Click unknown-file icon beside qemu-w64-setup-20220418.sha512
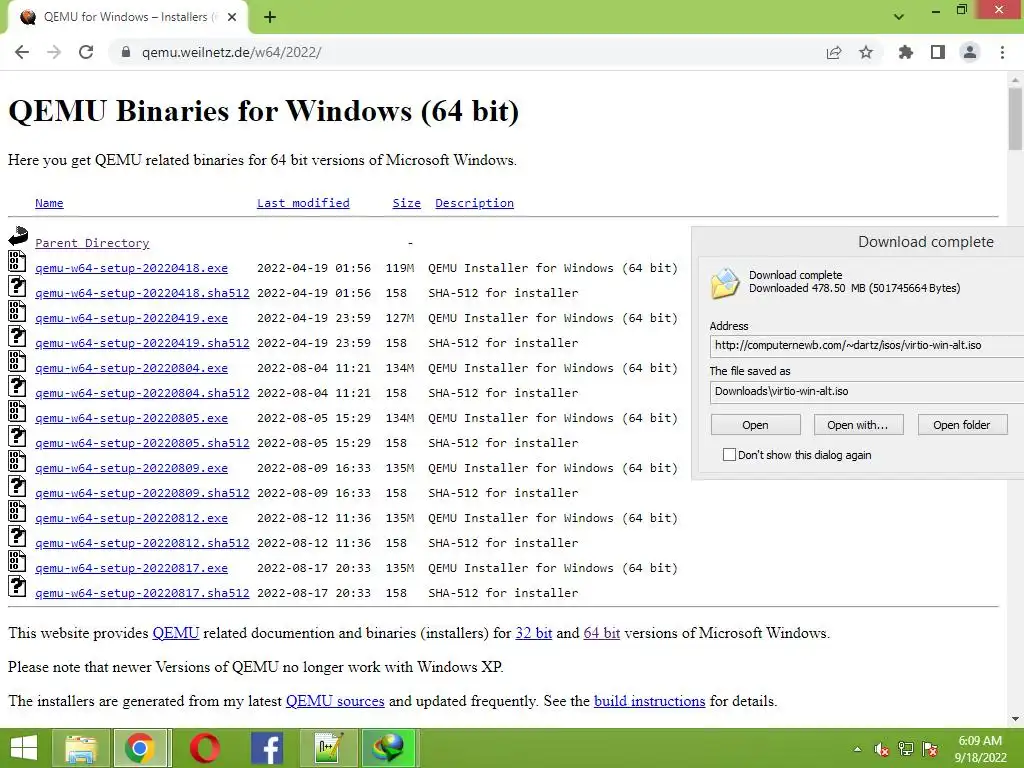This screenshot has width=1024, height=768. point(18,286)
